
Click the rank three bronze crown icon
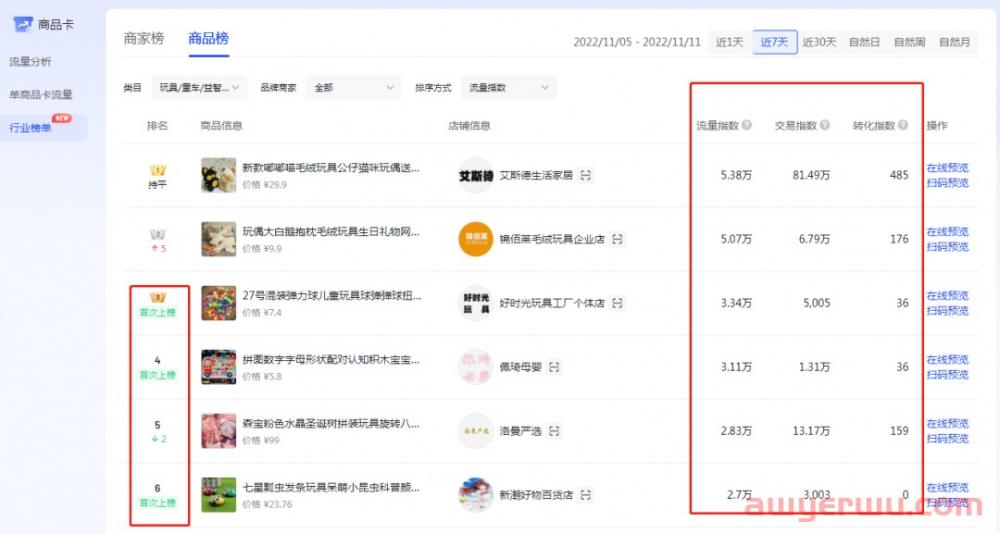[x=158, y=297]
